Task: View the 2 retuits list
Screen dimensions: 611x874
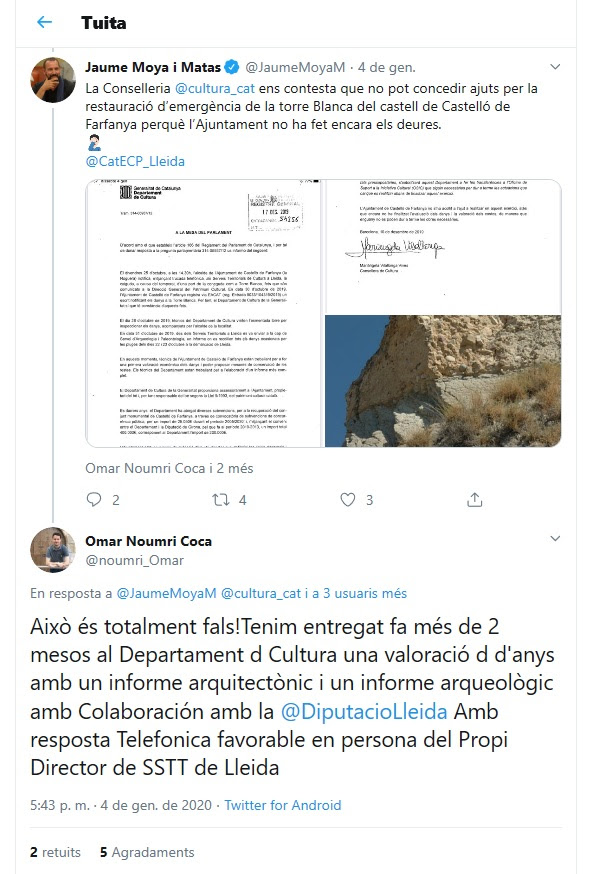Action: pos(55,852)
